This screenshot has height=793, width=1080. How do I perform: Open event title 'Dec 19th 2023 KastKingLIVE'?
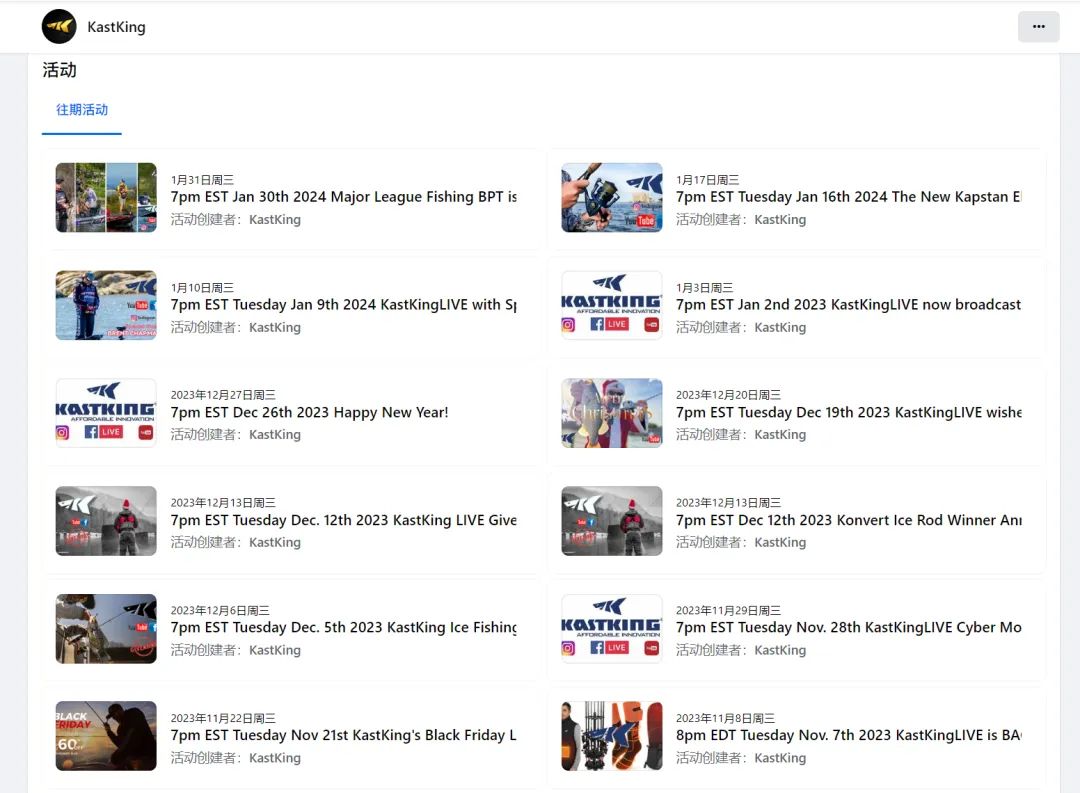coord(849,412)
